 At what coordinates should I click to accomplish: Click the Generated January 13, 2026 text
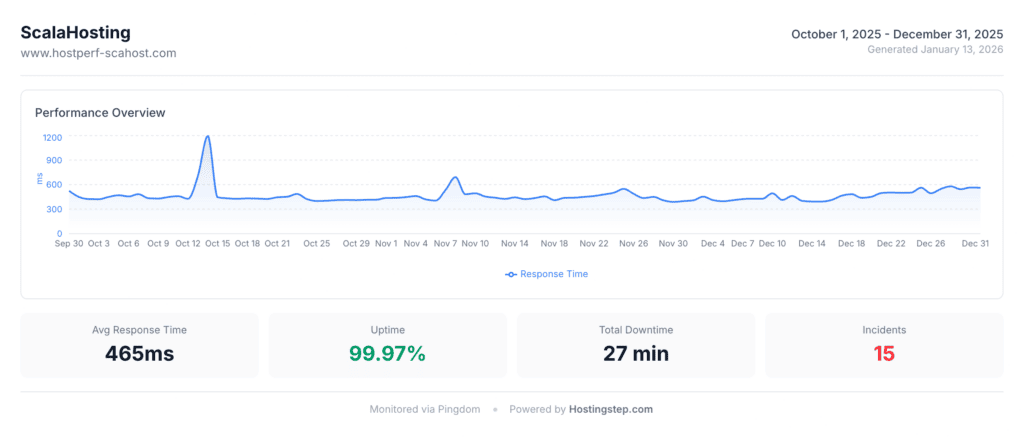(x=935, y=49)
